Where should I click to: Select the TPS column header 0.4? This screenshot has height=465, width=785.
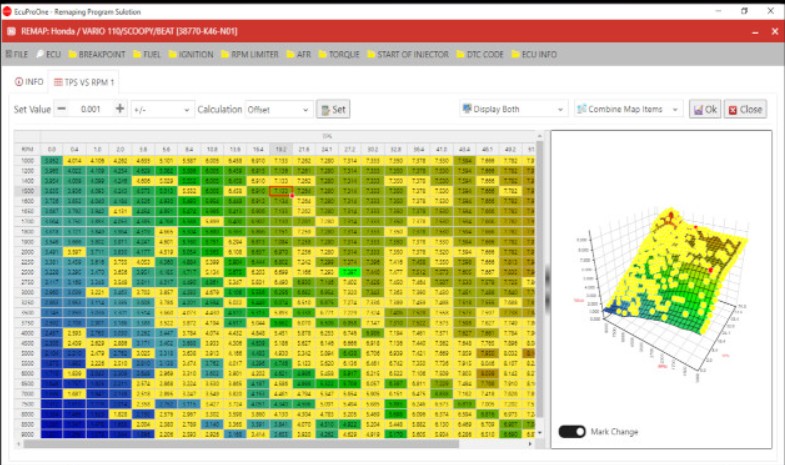[74, 149]
